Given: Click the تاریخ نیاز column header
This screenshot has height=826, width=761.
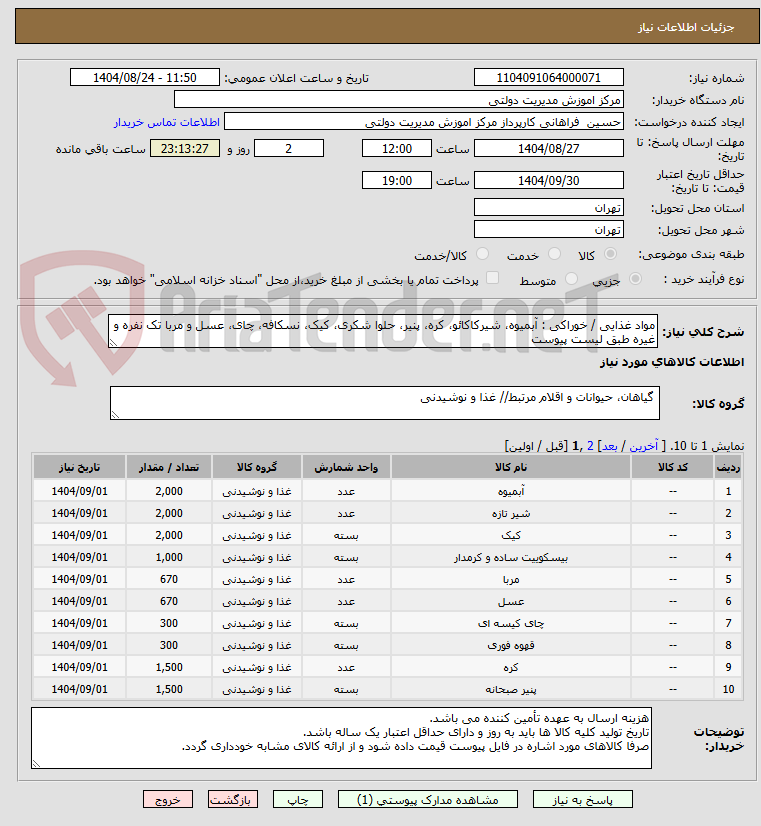Looking at the screenshot, I should 80,467.
